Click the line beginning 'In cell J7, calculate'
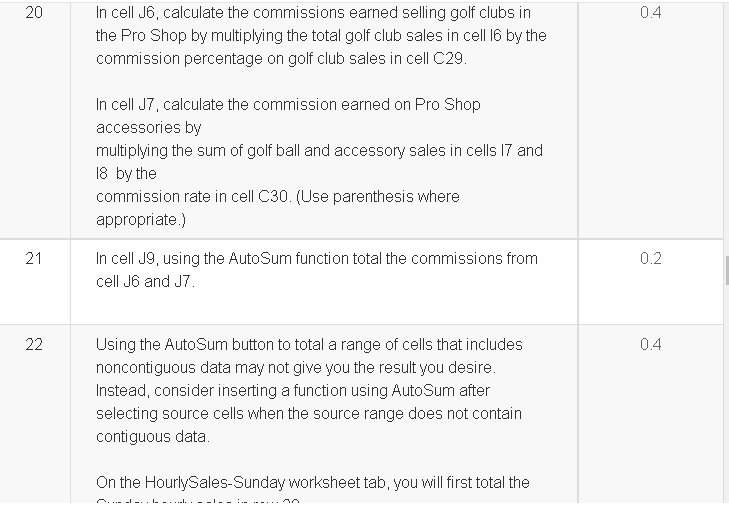The height and width of the screenshot is (506, 729). click(x=288, y=105)
